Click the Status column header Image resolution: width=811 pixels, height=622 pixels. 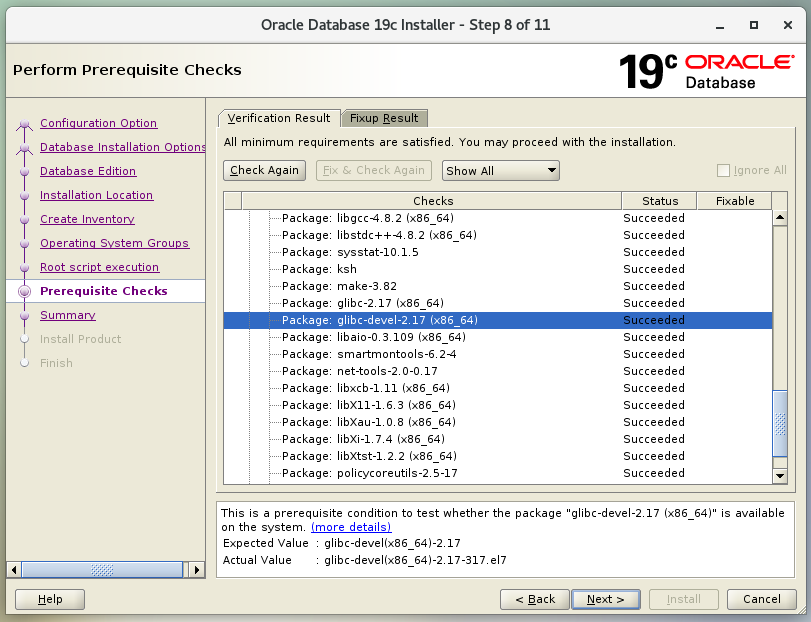pyautogui.click(x=660, y=201)
